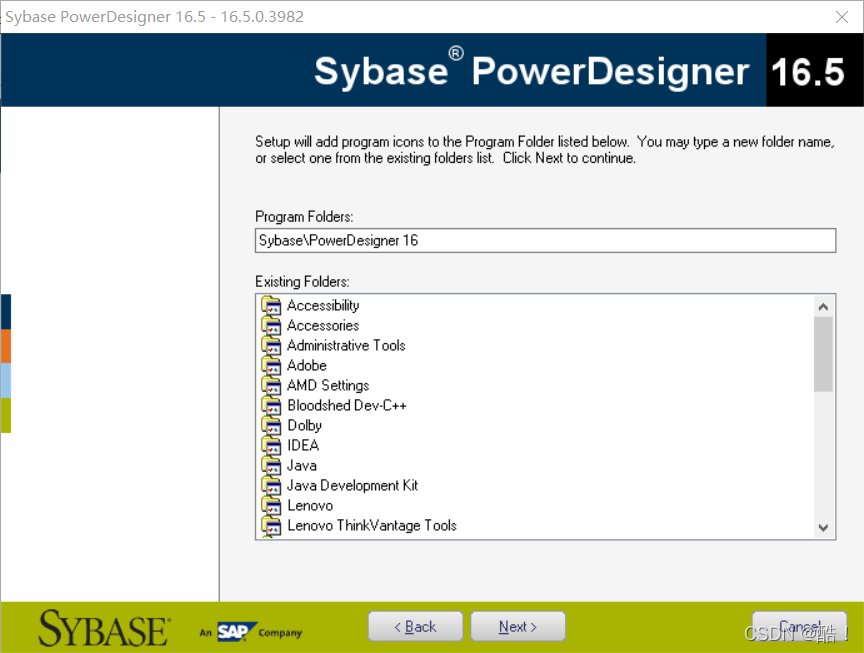Click the Bloodshed Dev-C++ folder icon
Screen dimensions: 864x653
point(271,406)
